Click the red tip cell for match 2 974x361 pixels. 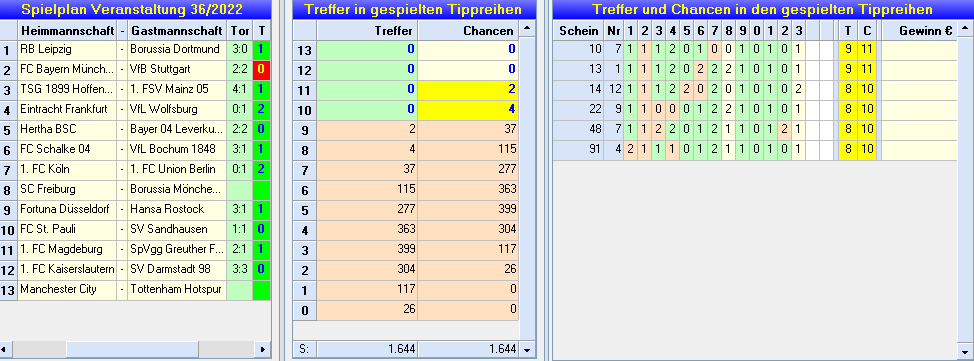[x=262, y=70]
